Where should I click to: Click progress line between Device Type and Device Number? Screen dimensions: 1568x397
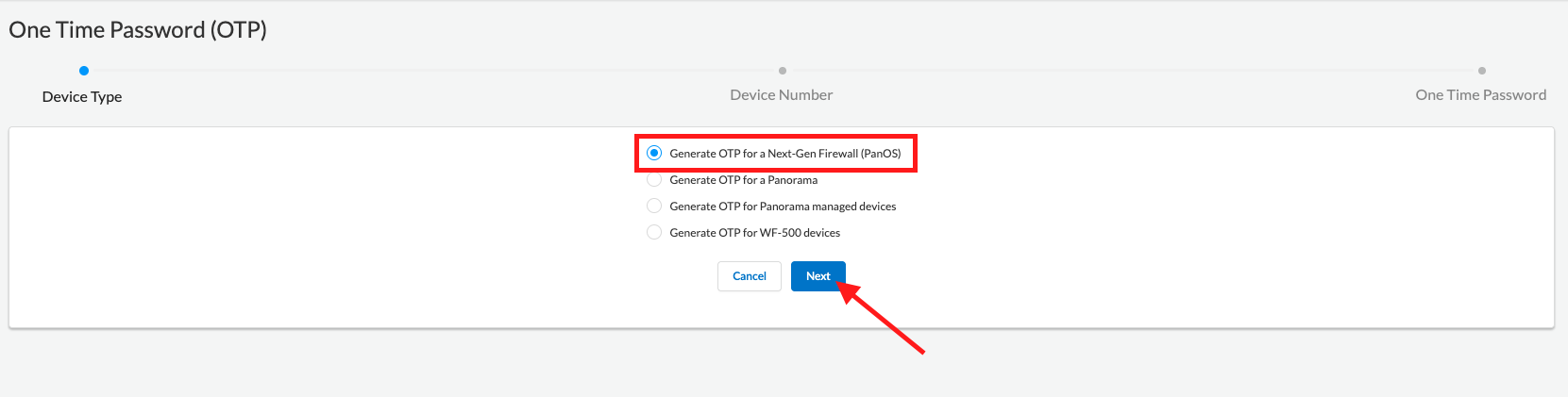point(433,71)
